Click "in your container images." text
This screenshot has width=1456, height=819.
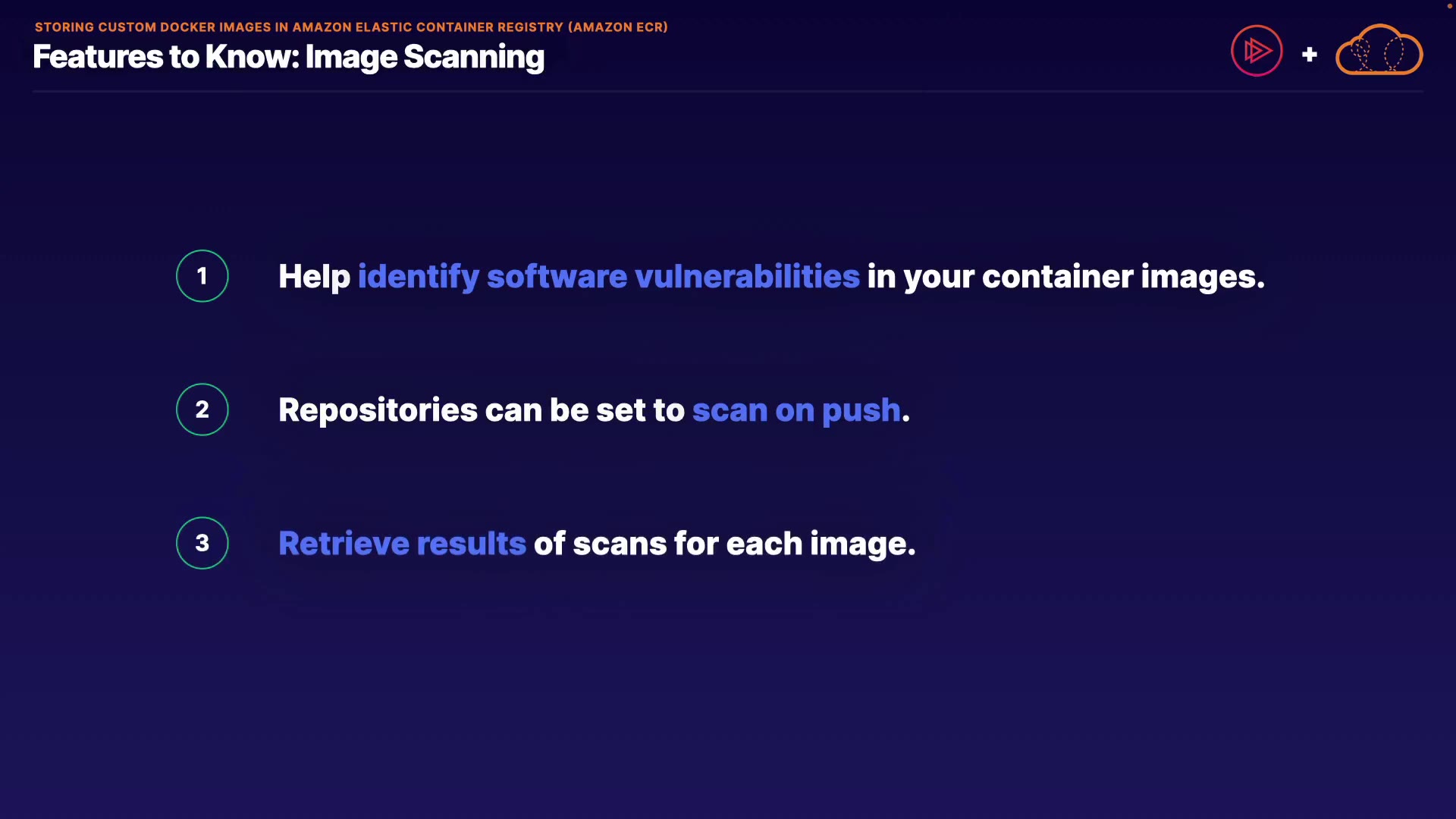(1065, 276)
